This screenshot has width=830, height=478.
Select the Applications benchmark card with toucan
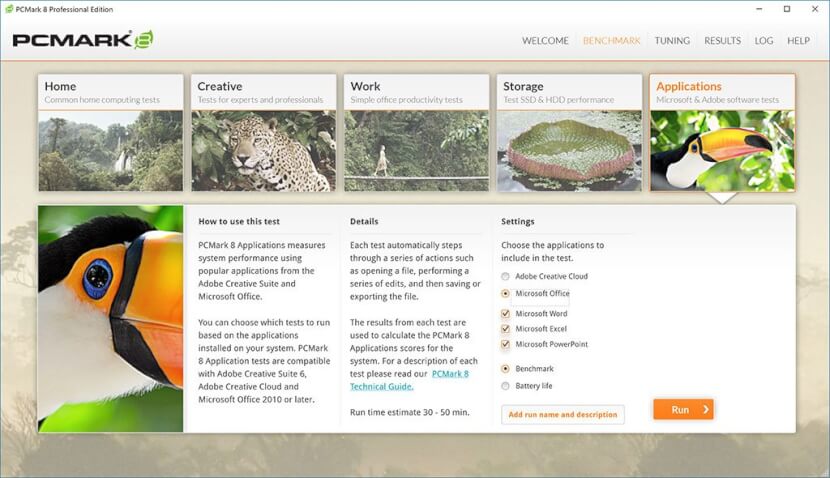click(x=723, y=132)
